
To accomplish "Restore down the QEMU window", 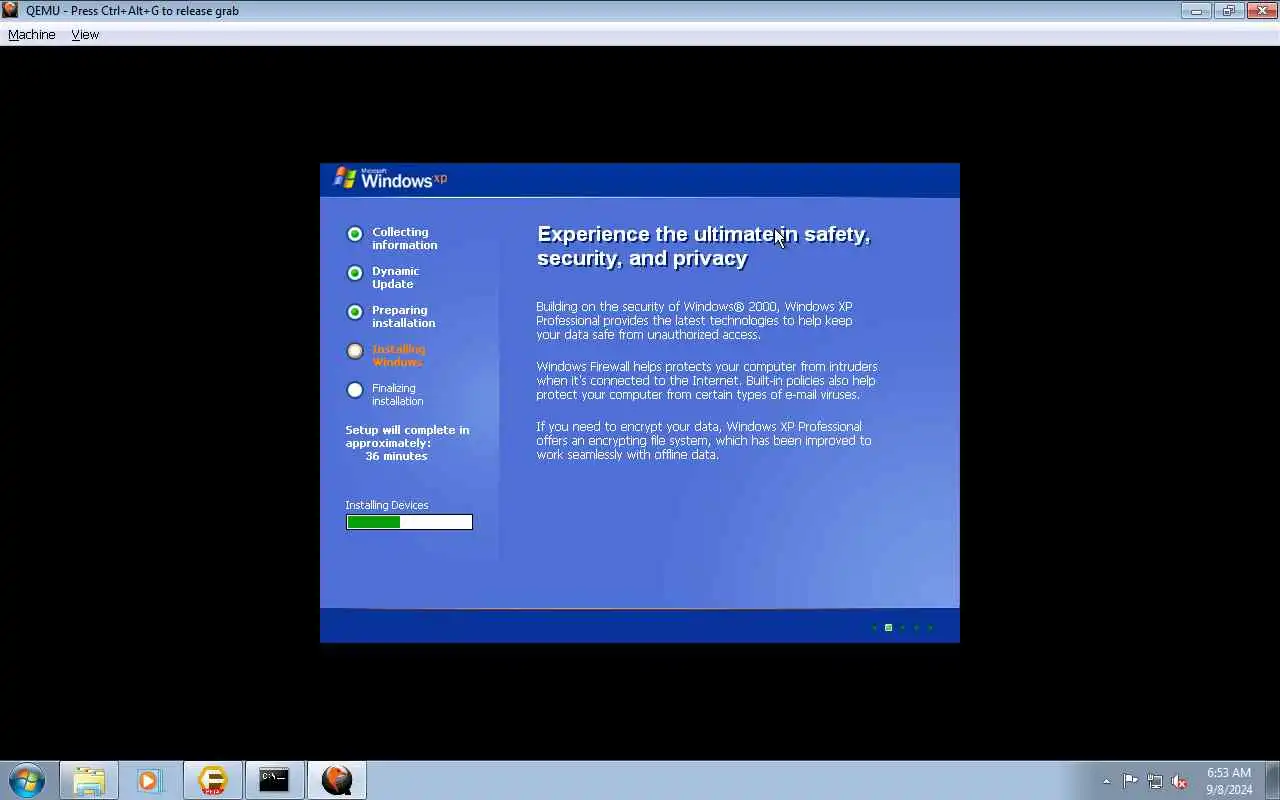I will click(1228, 11).
